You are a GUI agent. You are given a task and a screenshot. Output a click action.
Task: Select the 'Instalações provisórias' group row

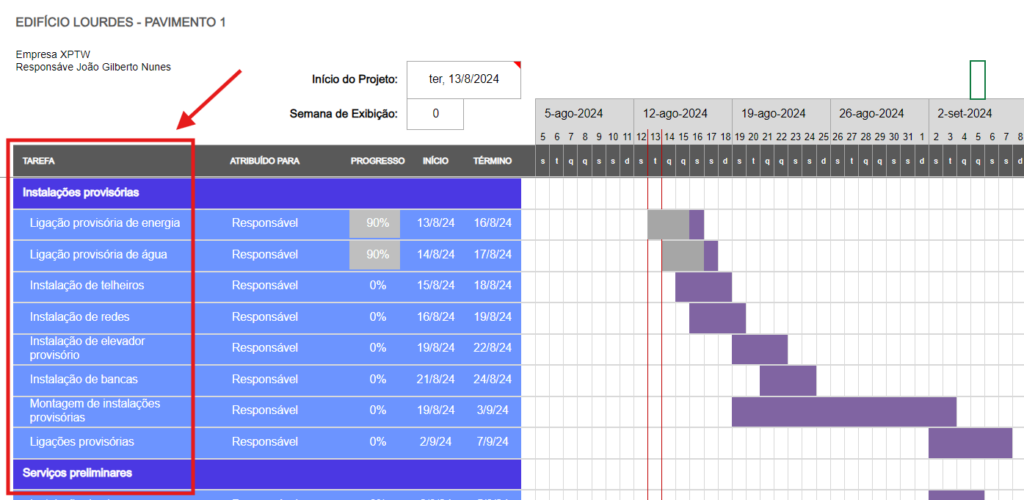point(267,193)
